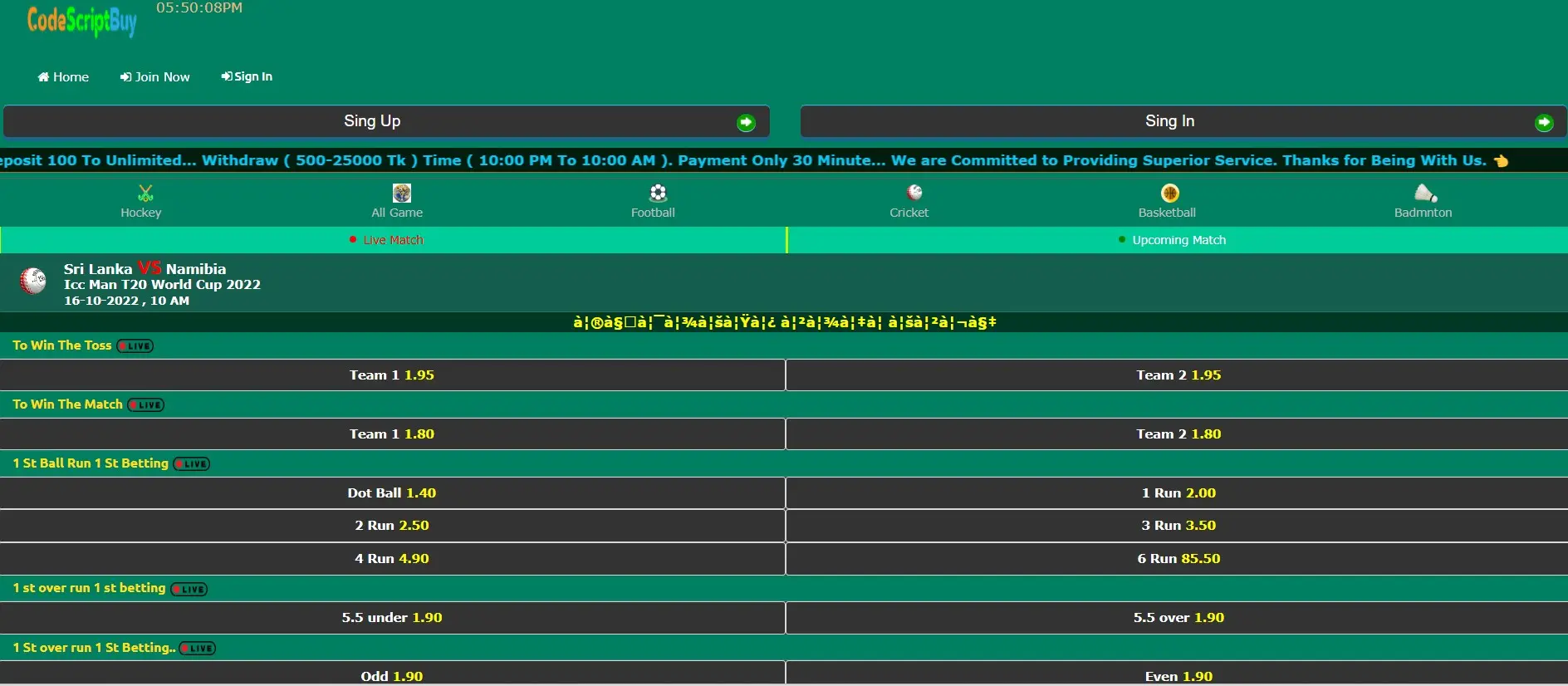Click the yellow garbled notice bar text
This screenshot has height=686, width=1568.
click(x=784, y=322)
